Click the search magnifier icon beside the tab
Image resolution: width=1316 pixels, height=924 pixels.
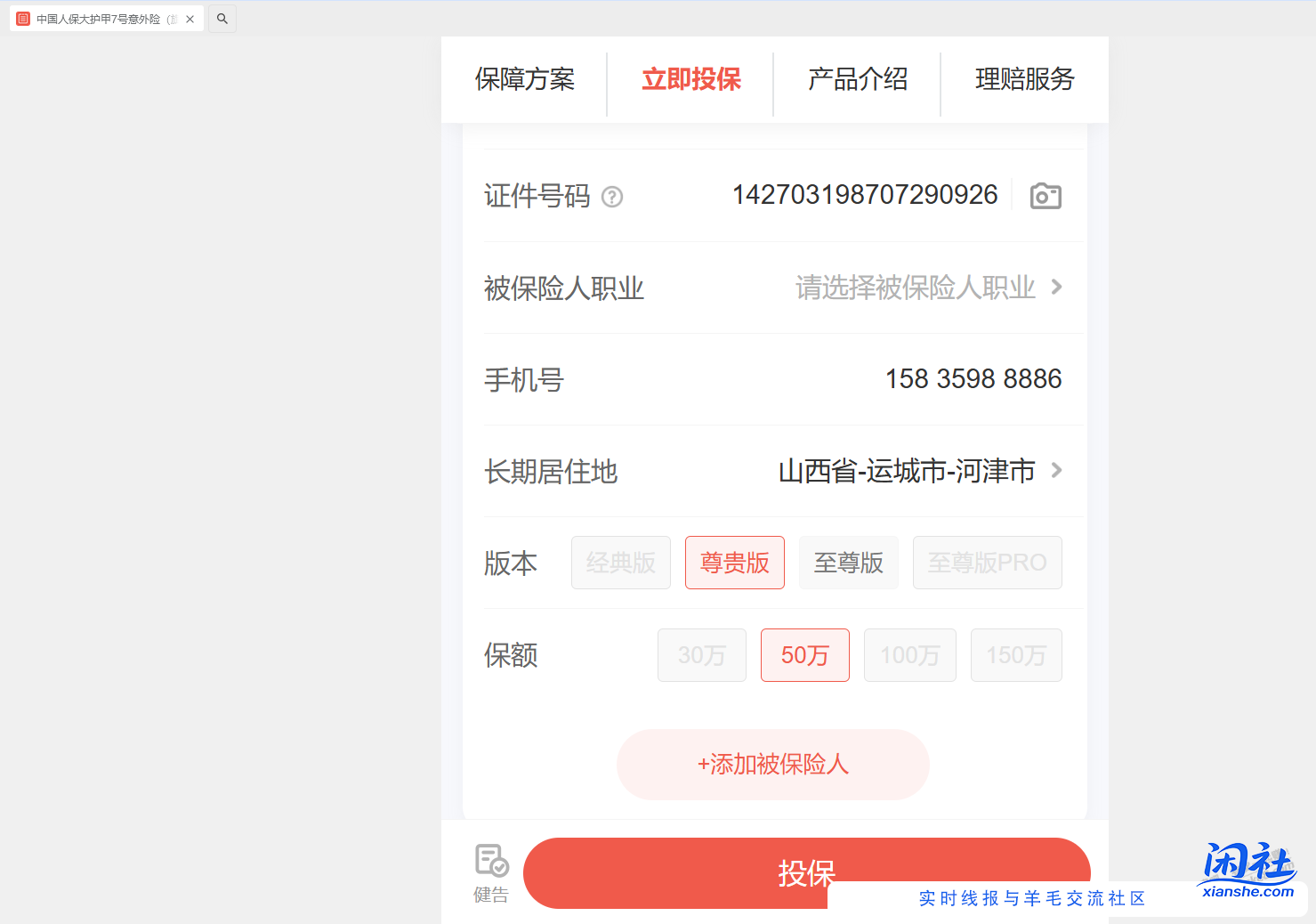pyautogui.click(x=222, y=18)
